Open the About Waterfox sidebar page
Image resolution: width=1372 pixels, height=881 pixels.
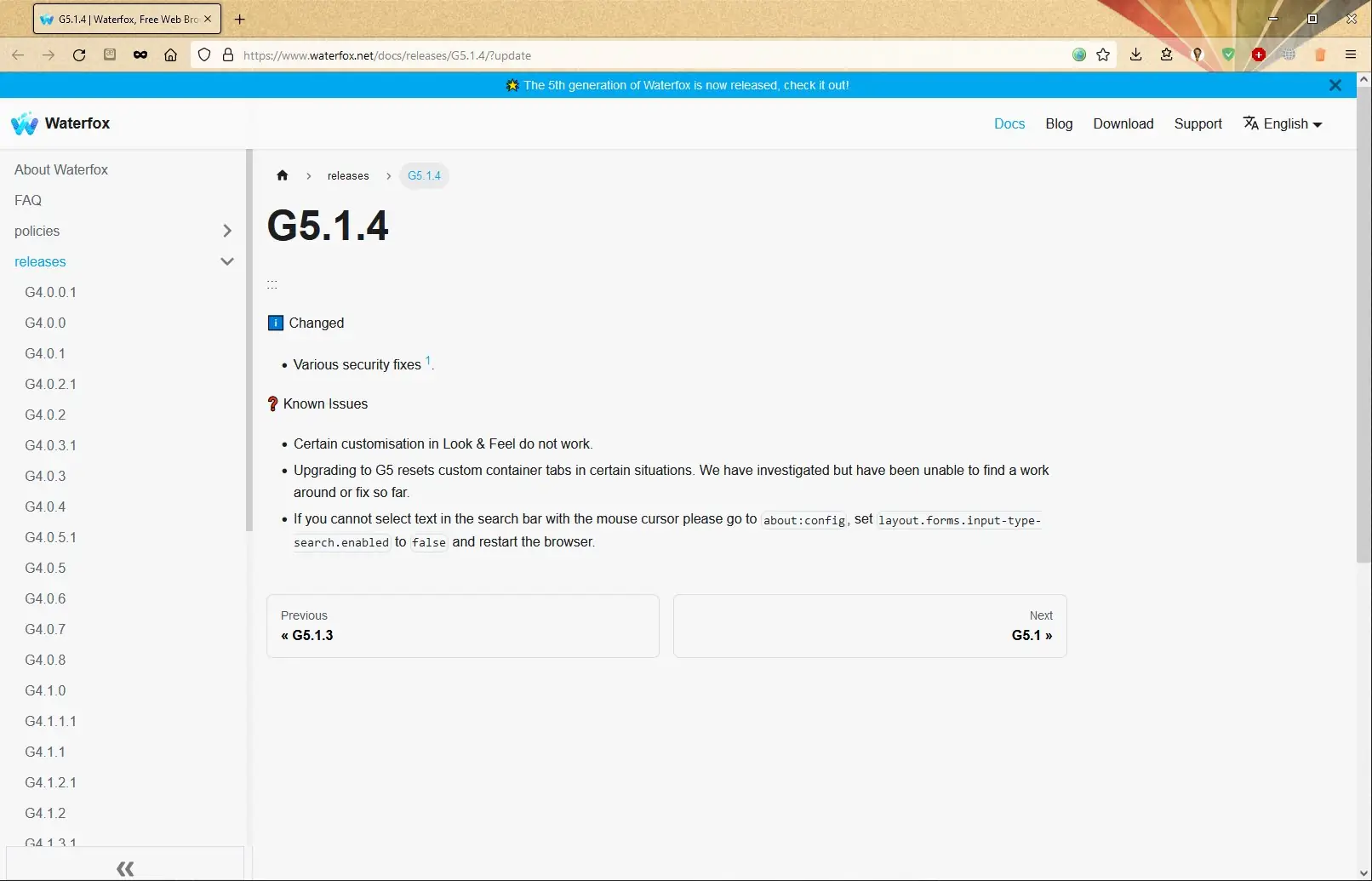(61, 169)
